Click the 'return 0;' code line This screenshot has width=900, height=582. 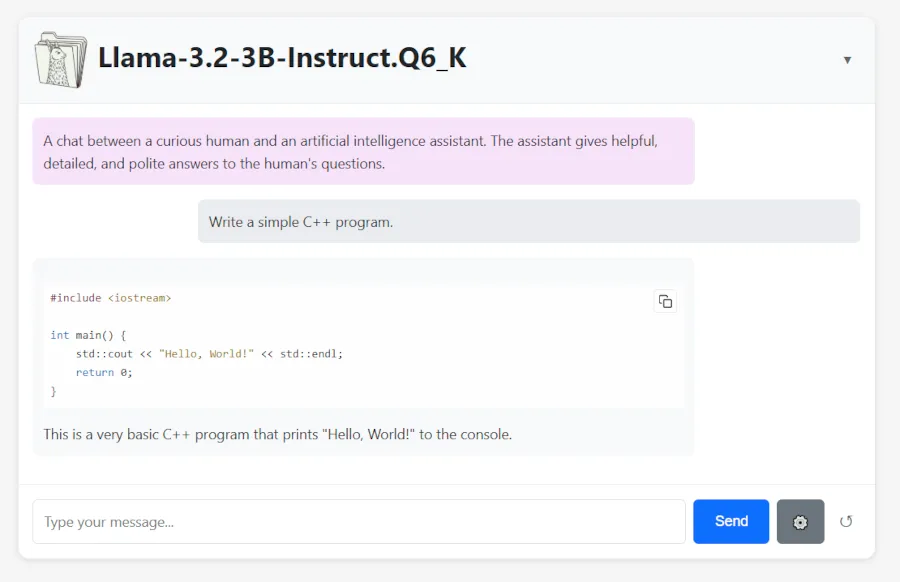tap(104, 372)
